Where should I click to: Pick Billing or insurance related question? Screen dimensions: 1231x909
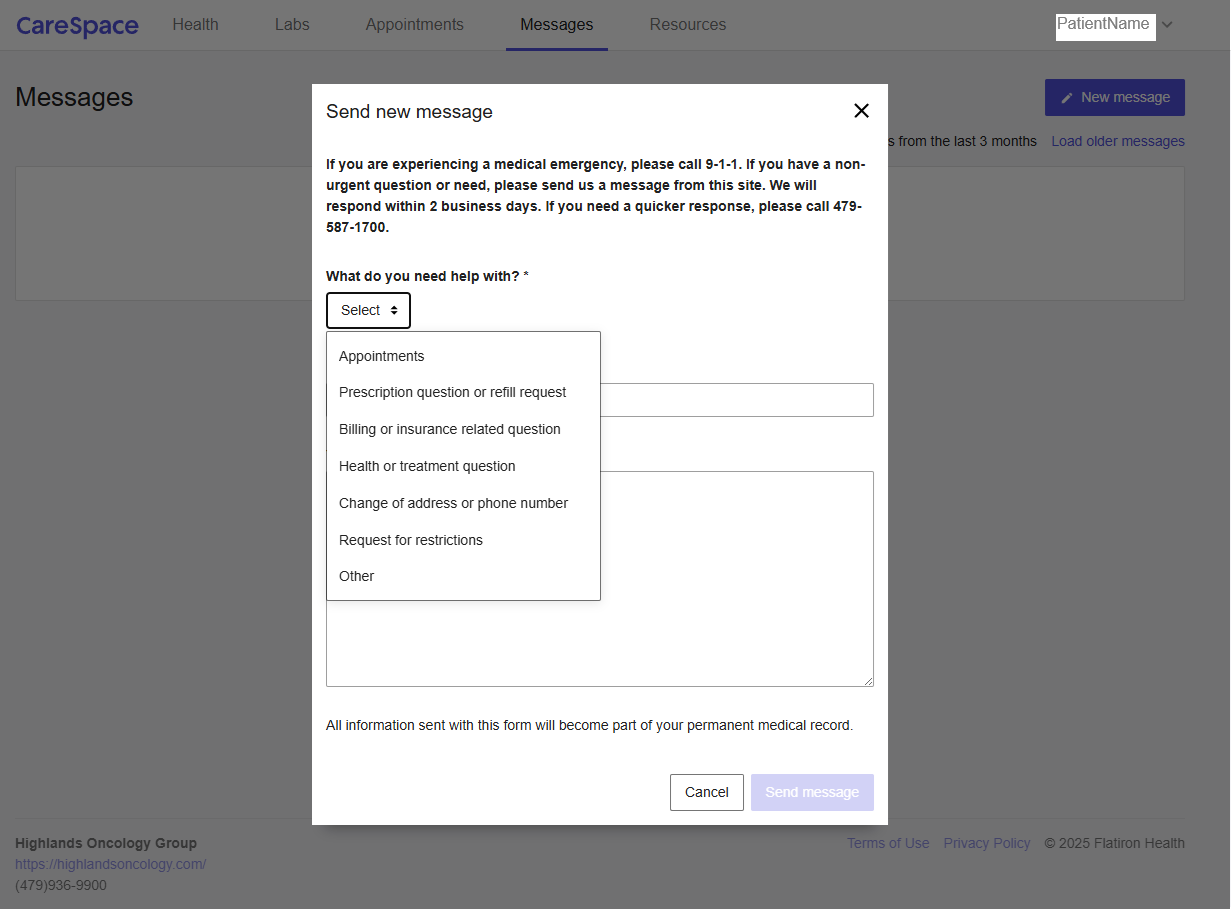pyautogui.click(x=449, y=429)
